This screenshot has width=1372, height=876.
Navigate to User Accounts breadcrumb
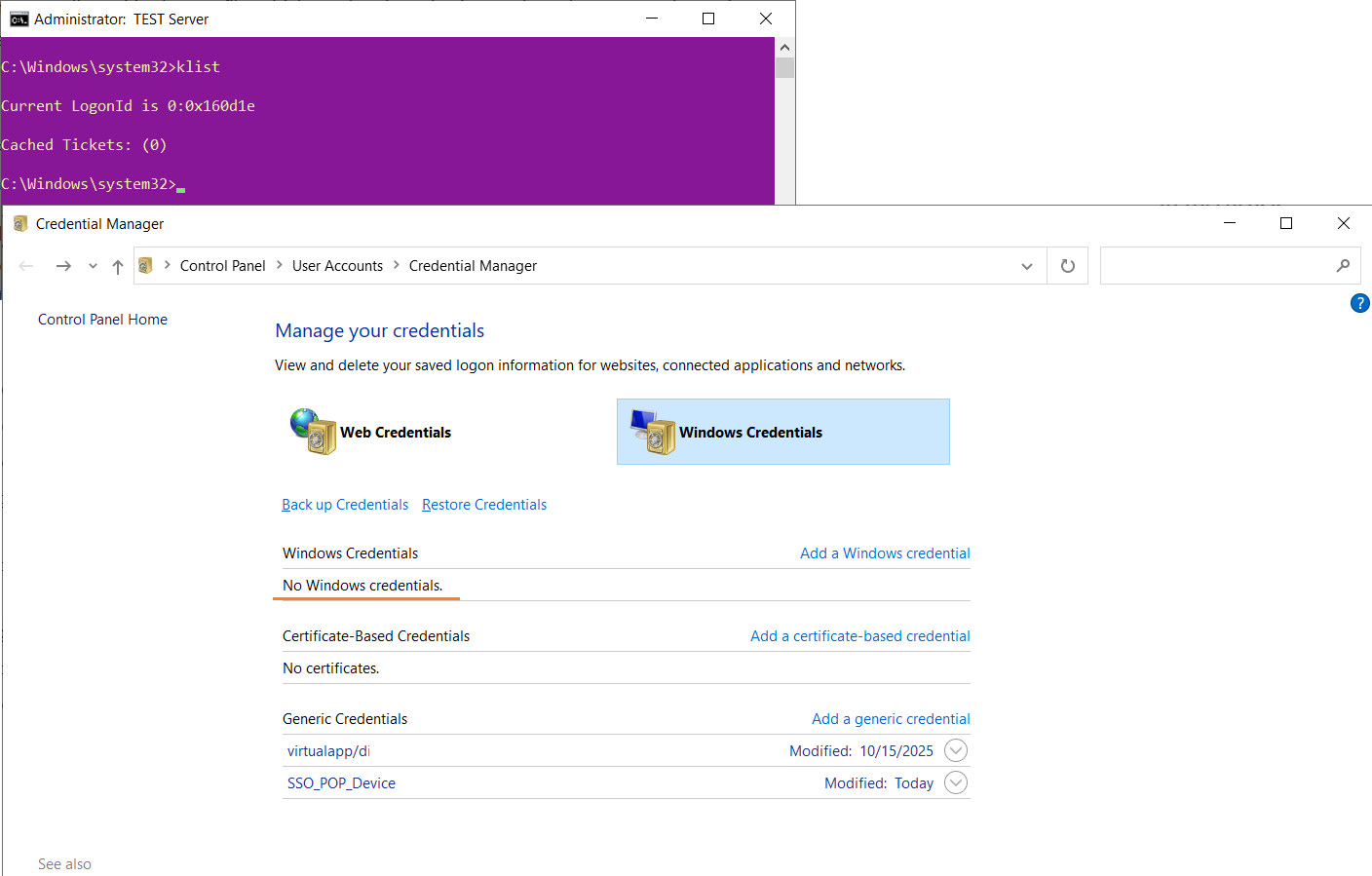click(x=337, y=265)
